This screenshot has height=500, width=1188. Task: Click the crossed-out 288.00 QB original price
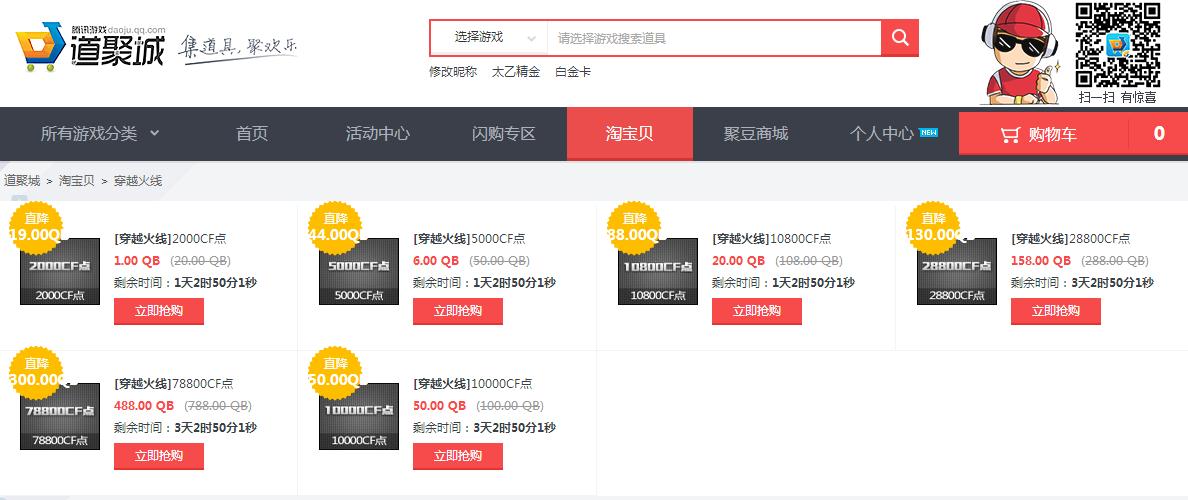coord(1115,261)
